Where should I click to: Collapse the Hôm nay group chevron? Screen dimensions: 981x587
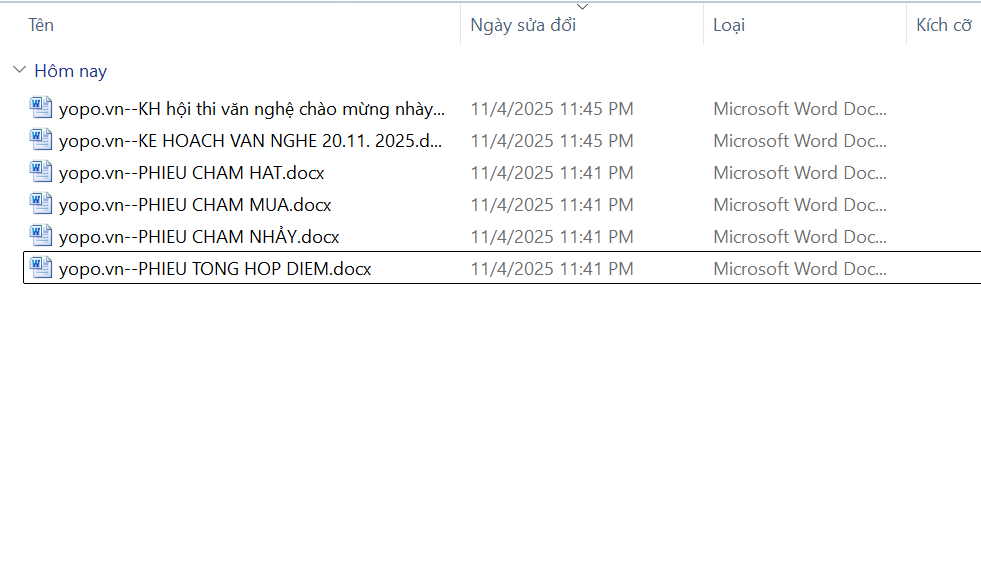[x=19, y=71]
